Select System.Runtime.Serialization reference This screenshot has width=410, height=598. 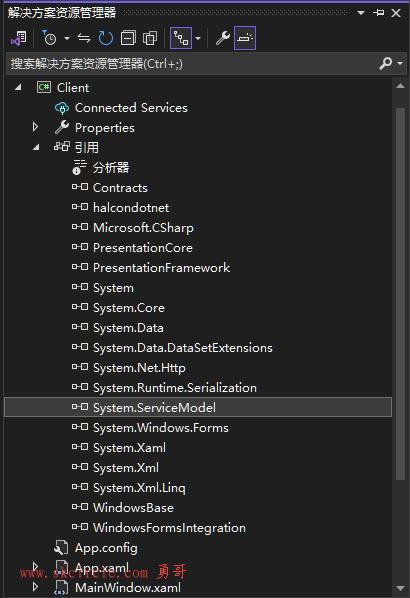point(175,388)
